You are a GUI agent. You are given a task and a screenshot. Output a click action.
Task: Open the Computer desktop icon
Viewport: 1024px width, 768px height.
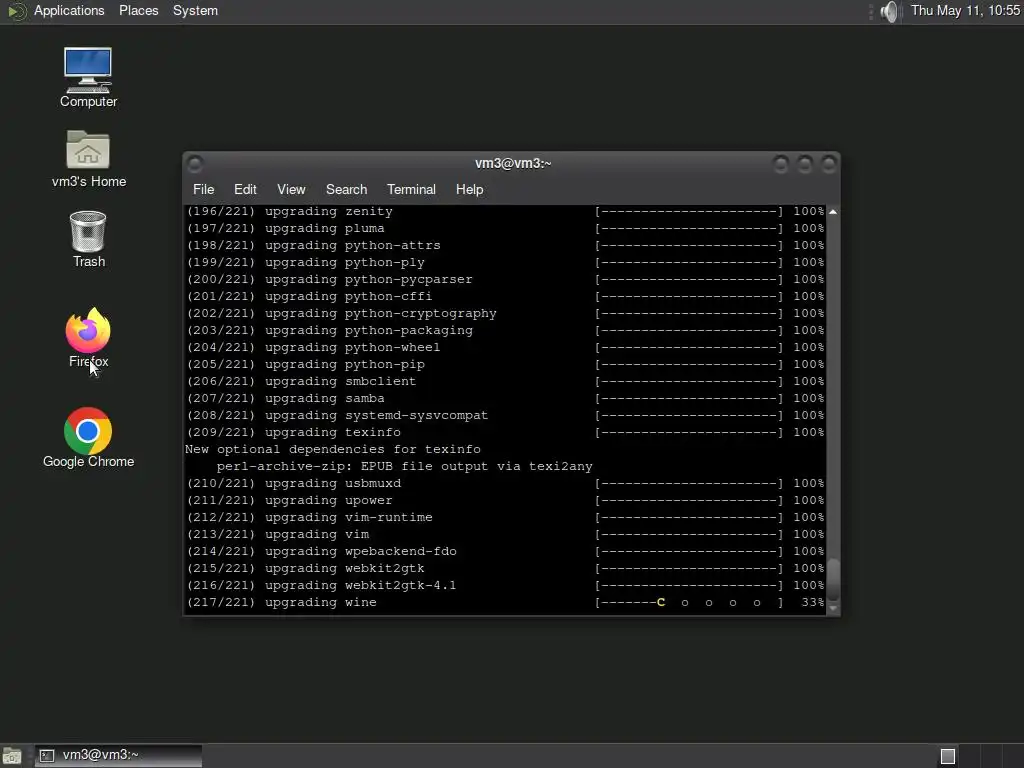(88, 77)
